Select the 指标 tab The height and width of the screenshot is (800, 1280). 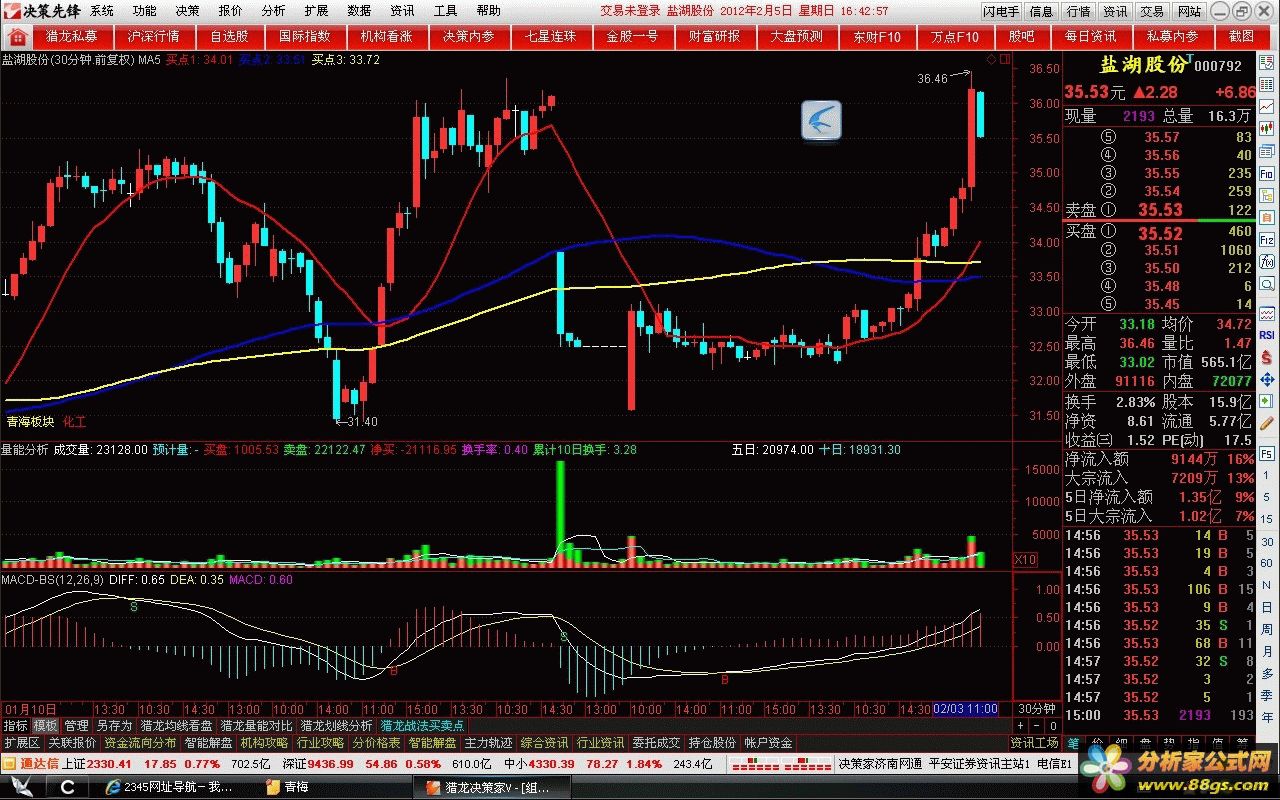point(15,725)
